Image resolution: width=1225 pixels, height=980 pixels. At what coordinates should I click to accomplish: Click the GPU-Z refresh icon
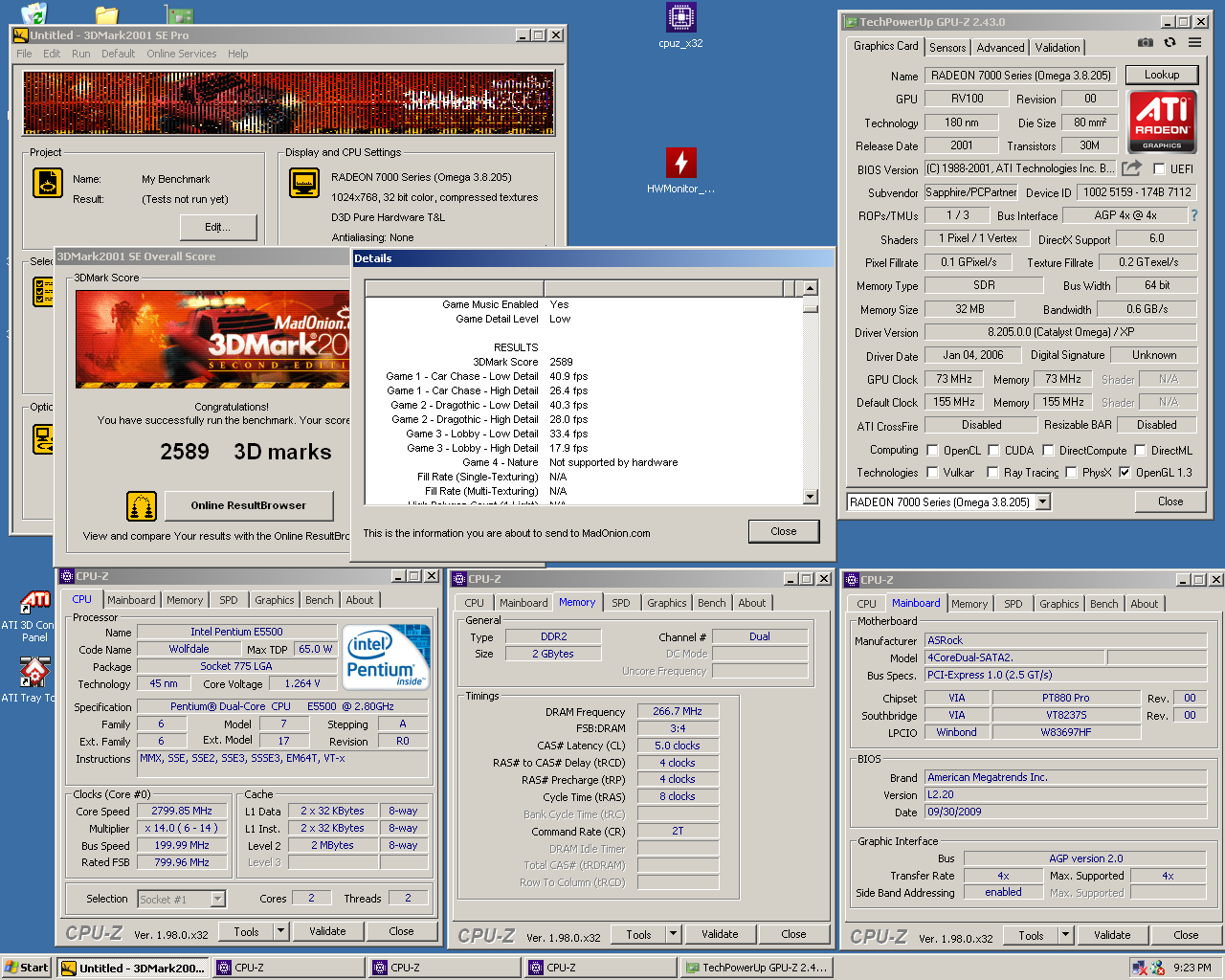pos(1169,42)
